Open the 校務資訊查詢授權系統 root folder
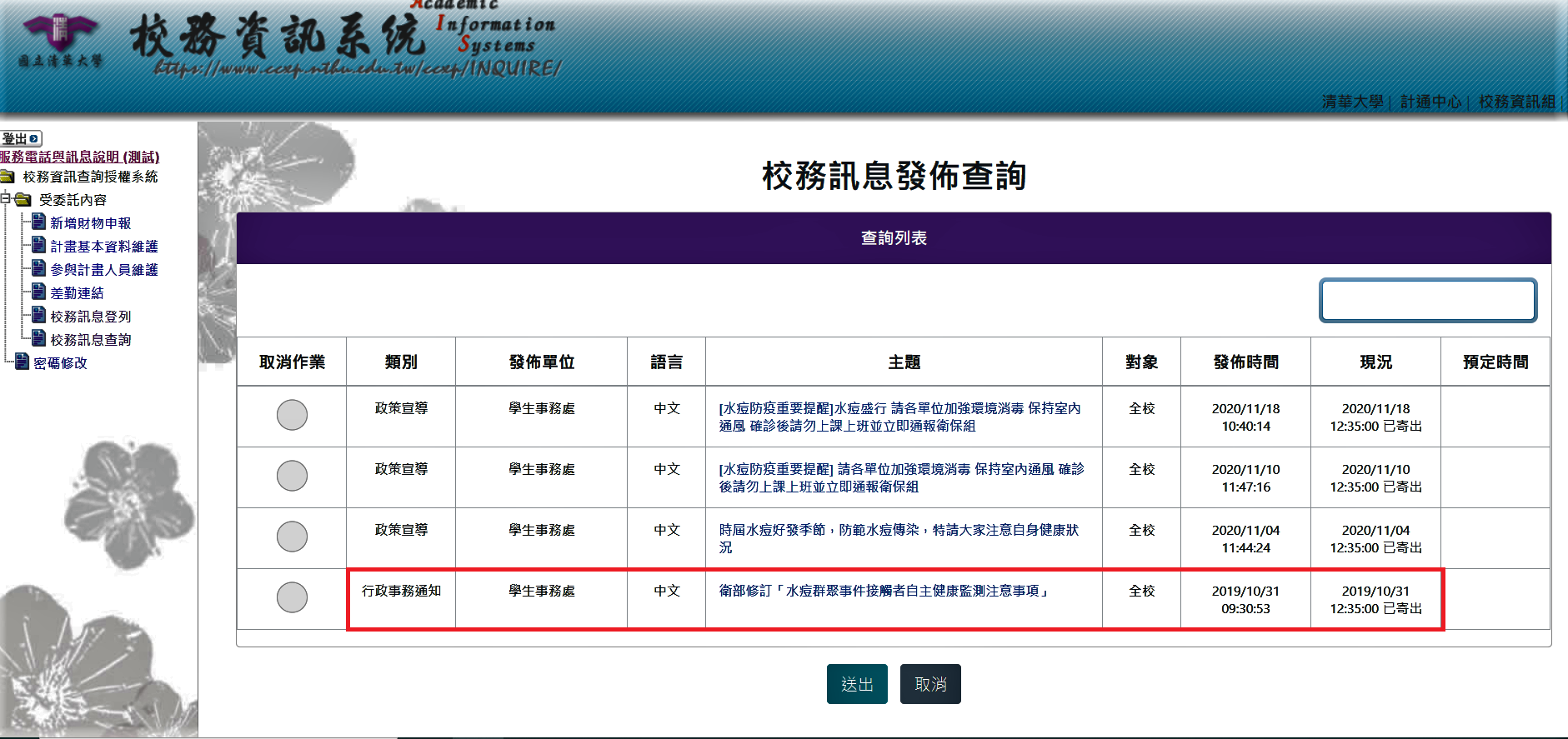The width and height of the screenshot is (1568, 739). (8, 177)
